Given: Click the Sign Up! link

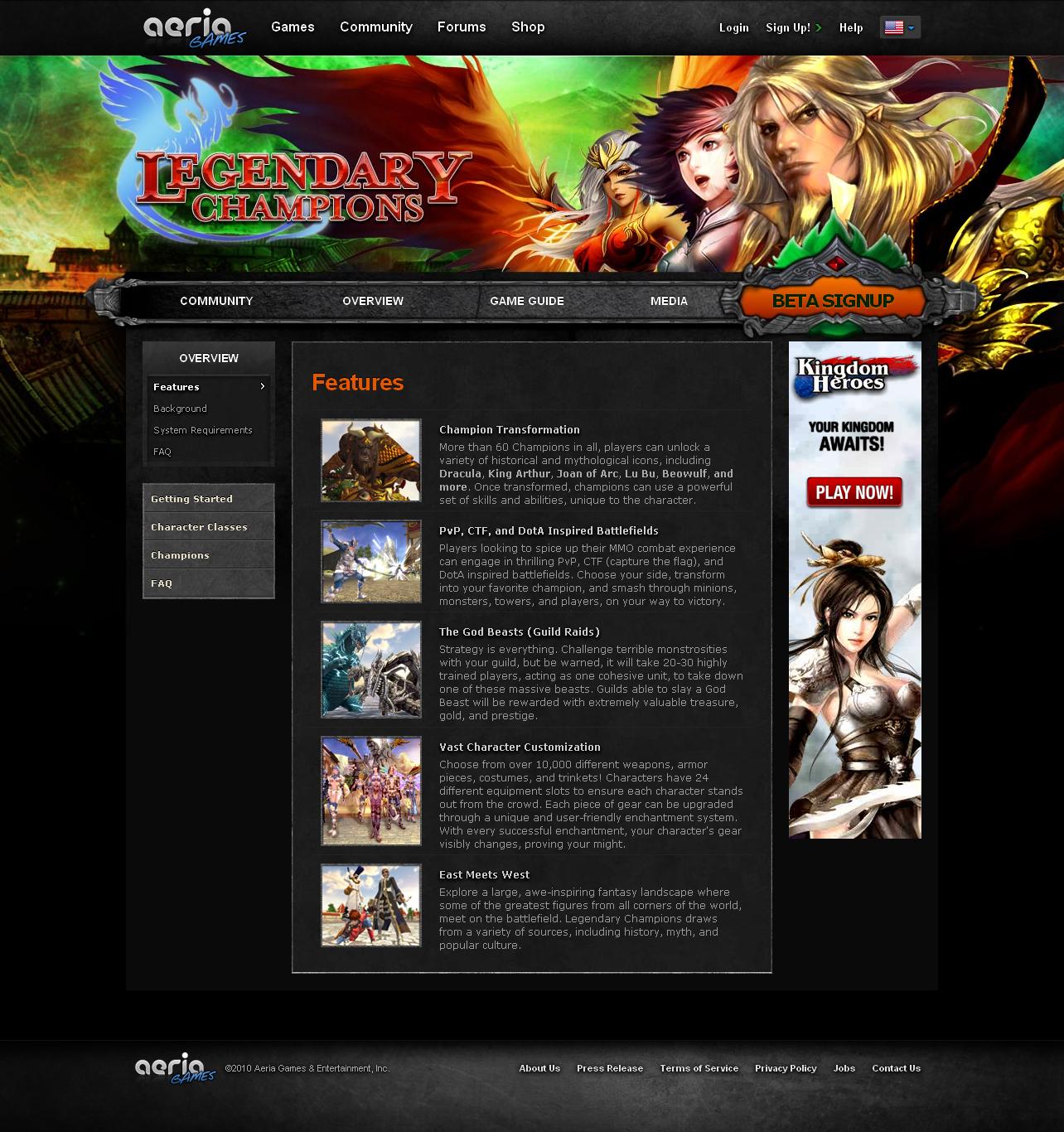Looking at the screenshot, I should [x=788, y=27].
